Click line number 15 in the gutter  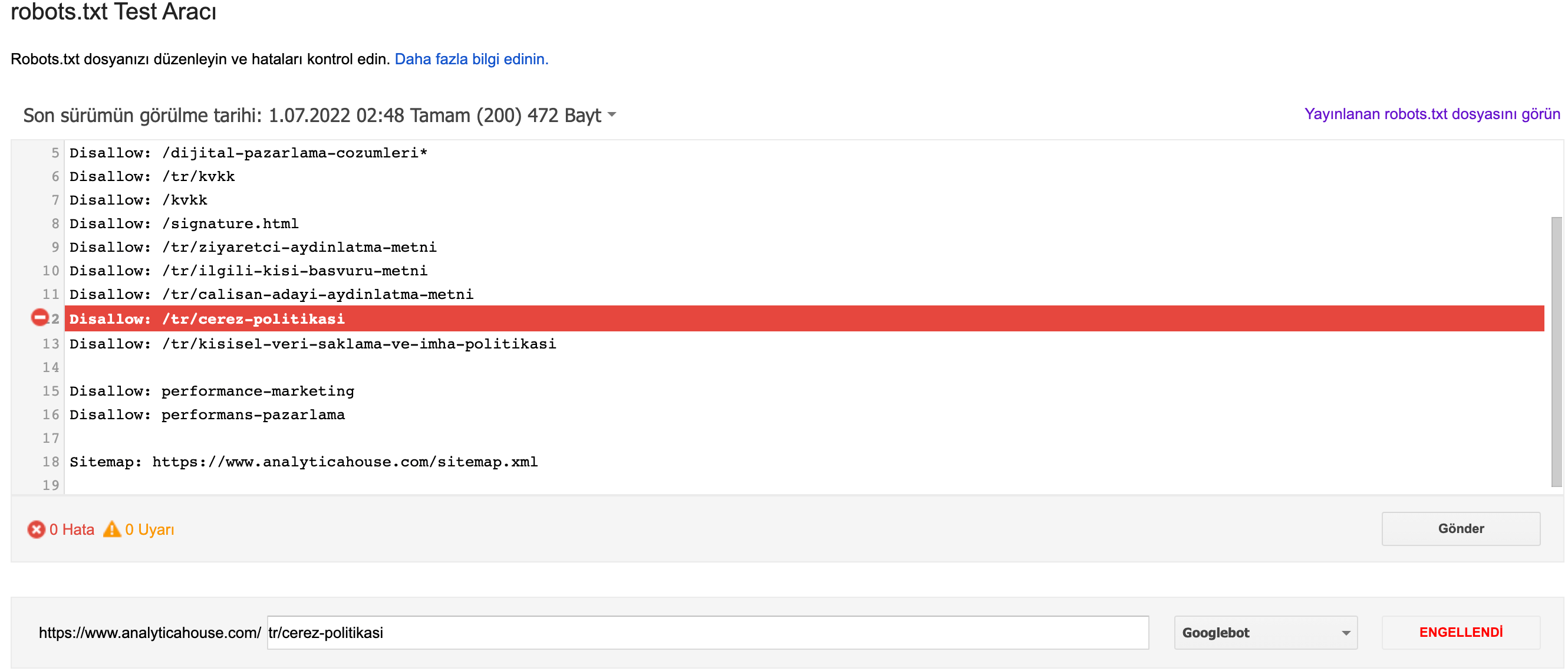(x=51, y=391)
